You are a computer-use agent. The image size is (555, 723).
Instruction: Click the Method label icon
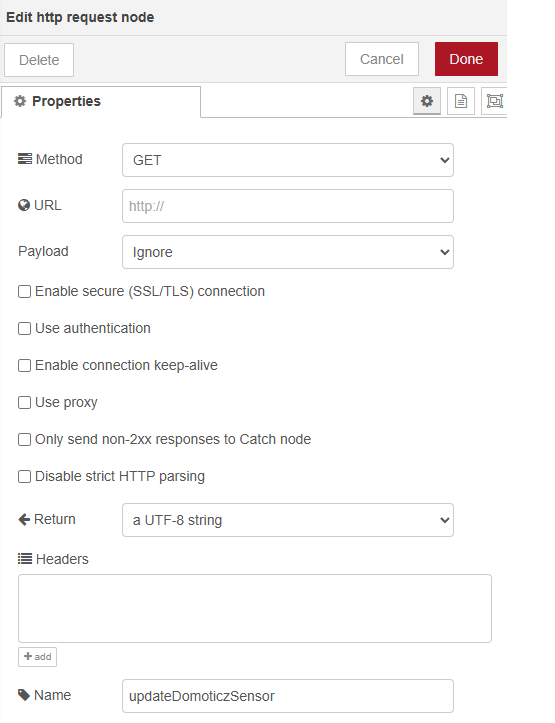click(25, 159)
